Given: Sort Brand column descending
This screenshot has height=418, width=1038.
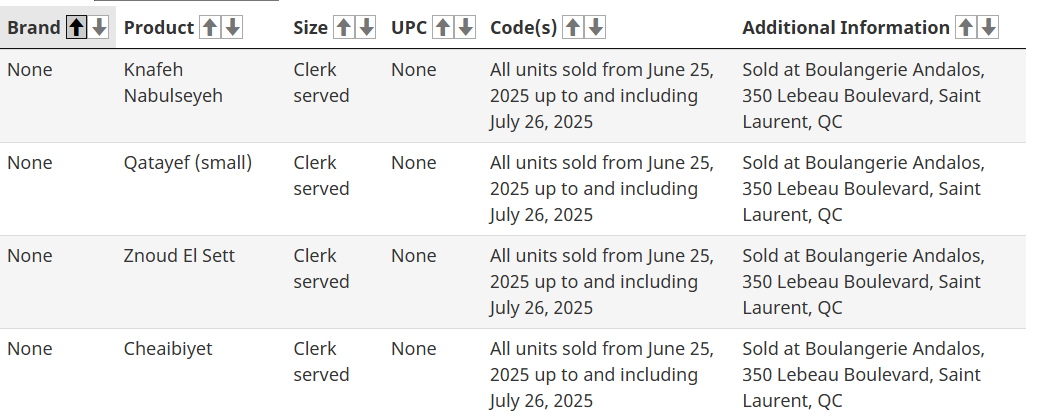Looking at the screenshot, I should [x=100, y=28].
